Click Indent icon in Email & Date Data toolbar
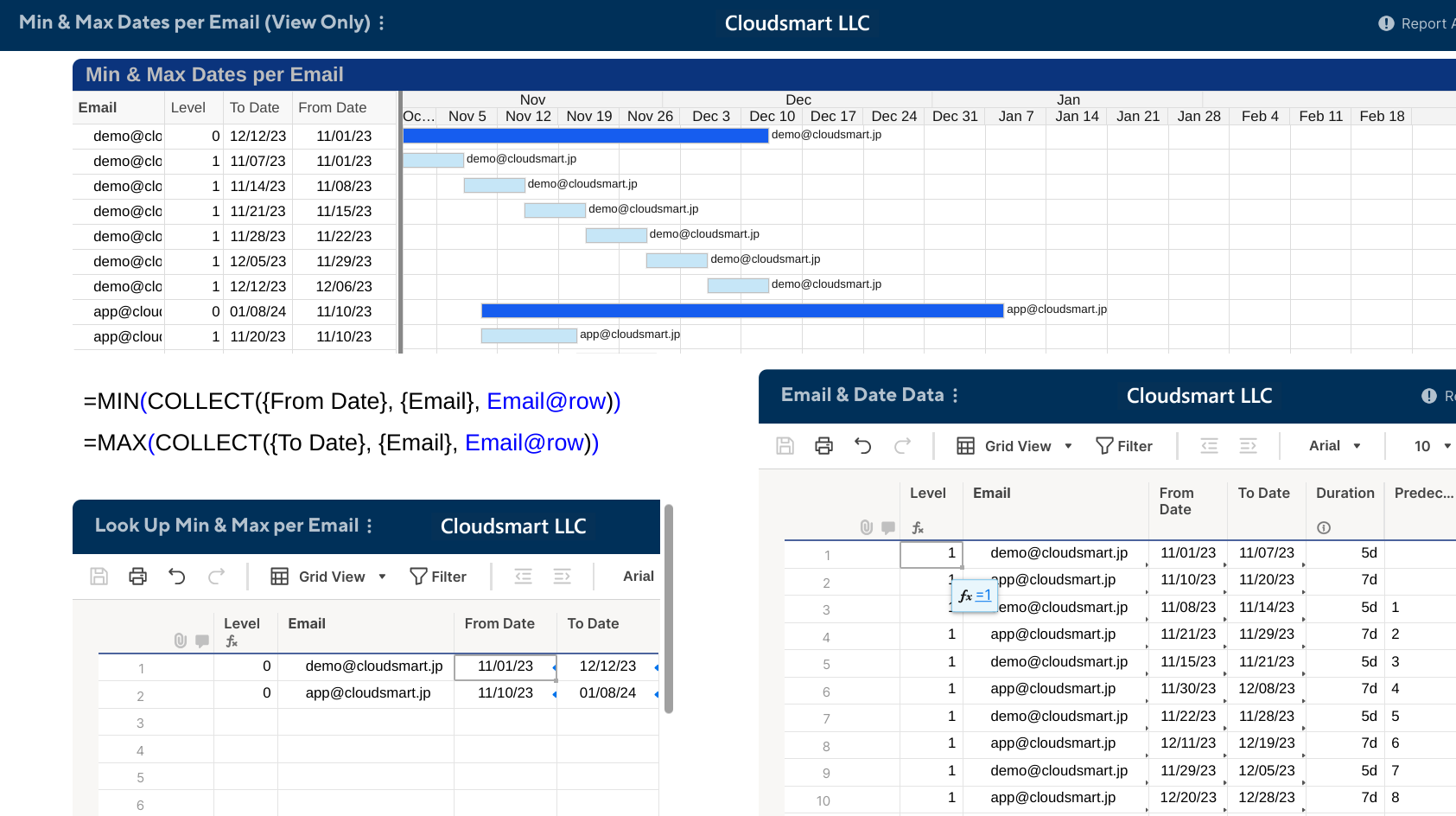This screenshot has width=1456, height=816. click(1248, 446)
